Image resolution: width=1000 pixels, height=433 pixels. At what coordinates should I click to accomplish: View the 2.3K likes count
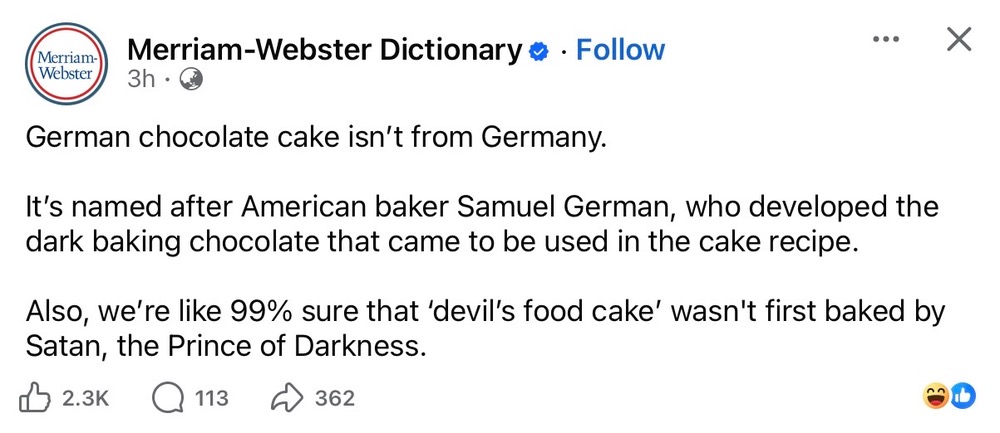pos(84,398)
